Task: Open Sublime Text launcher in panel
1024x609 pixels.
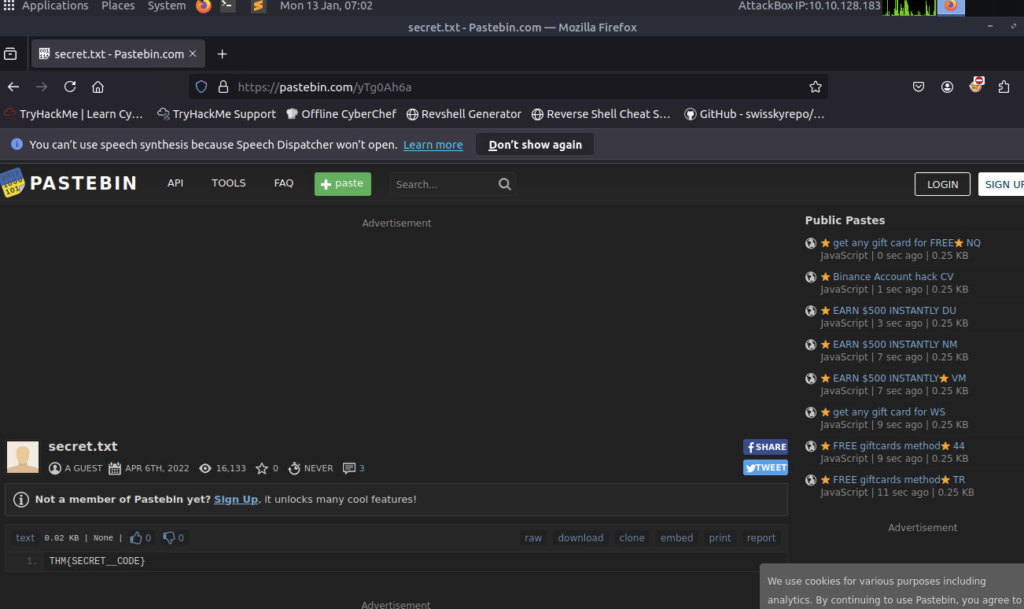Action: tap(259, 6)
